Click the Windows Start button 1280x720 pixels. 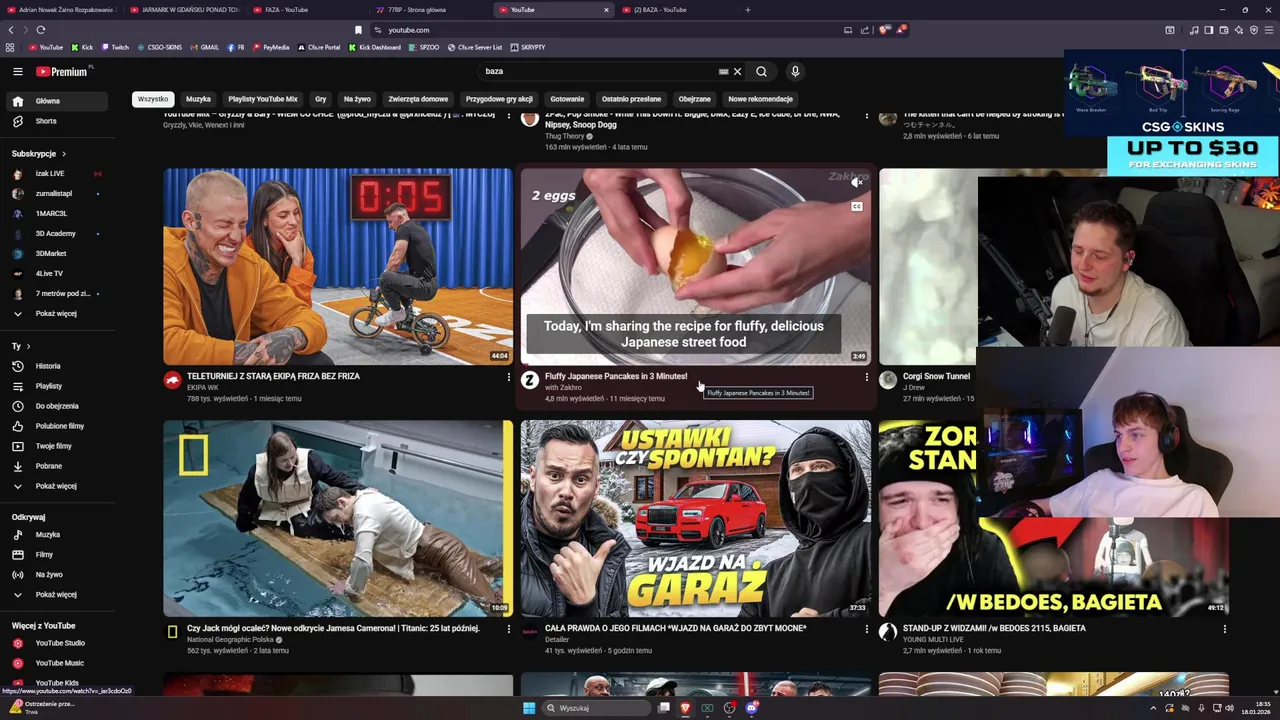click(529, 708)
